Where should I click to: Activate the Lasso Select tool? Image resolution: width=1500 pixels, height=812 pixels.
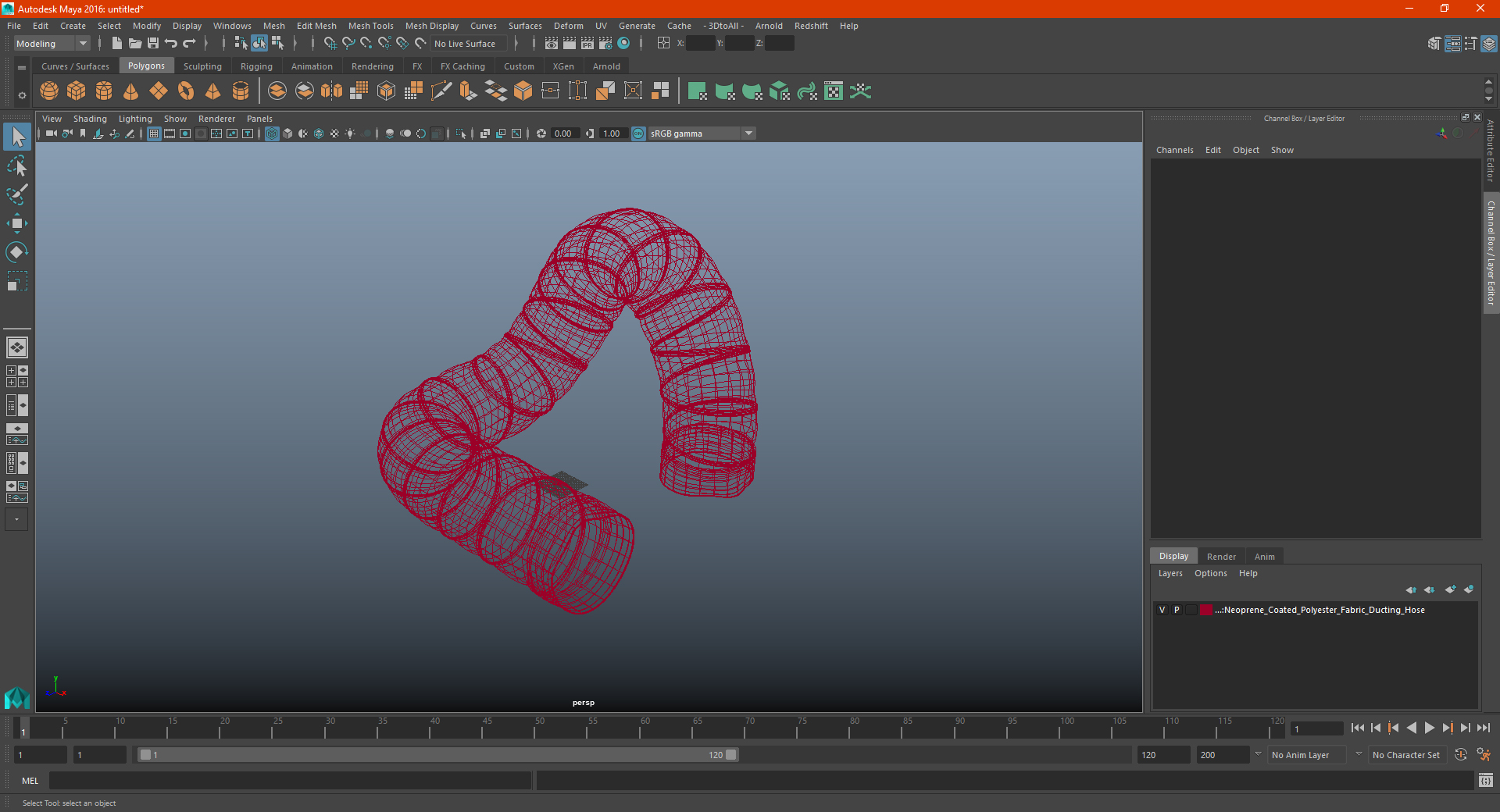tap(17, 166)
